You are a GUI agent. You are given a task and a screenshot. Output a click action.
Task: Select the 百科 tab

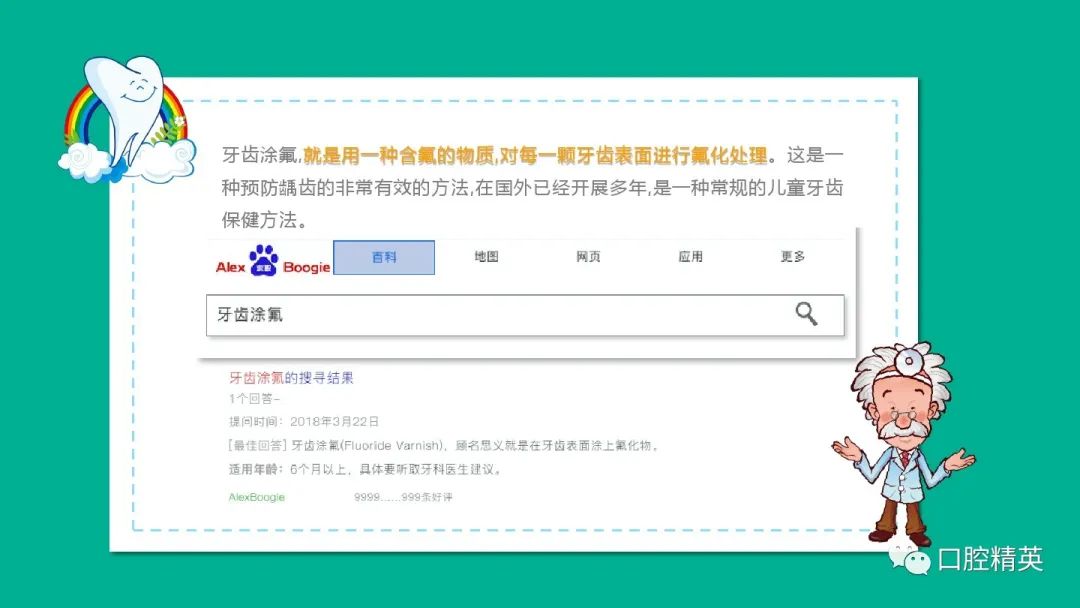pos(384,258)
